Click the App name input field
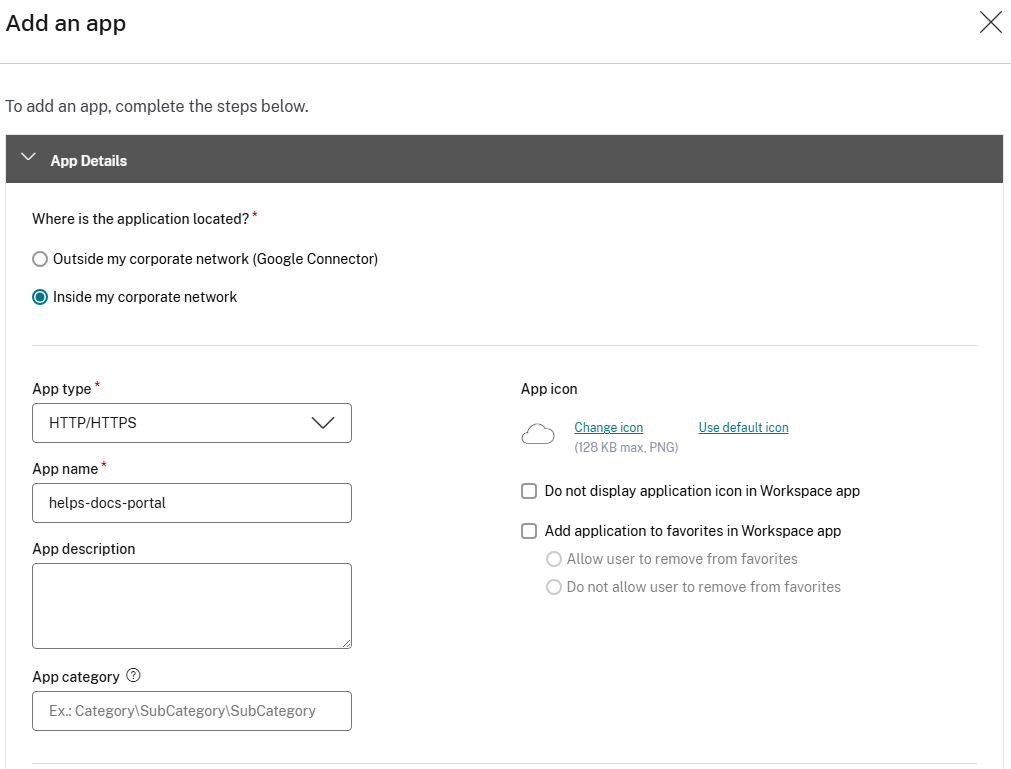 click(191, 503)
